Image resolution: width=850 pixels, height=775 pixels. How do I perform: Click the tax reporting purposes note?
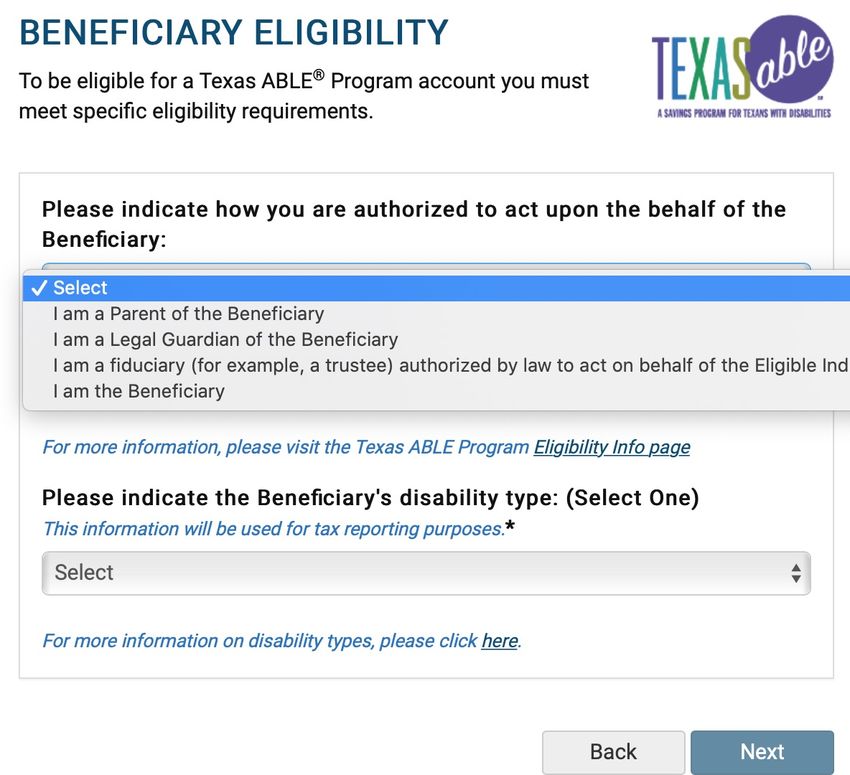(x=279, y=528)
